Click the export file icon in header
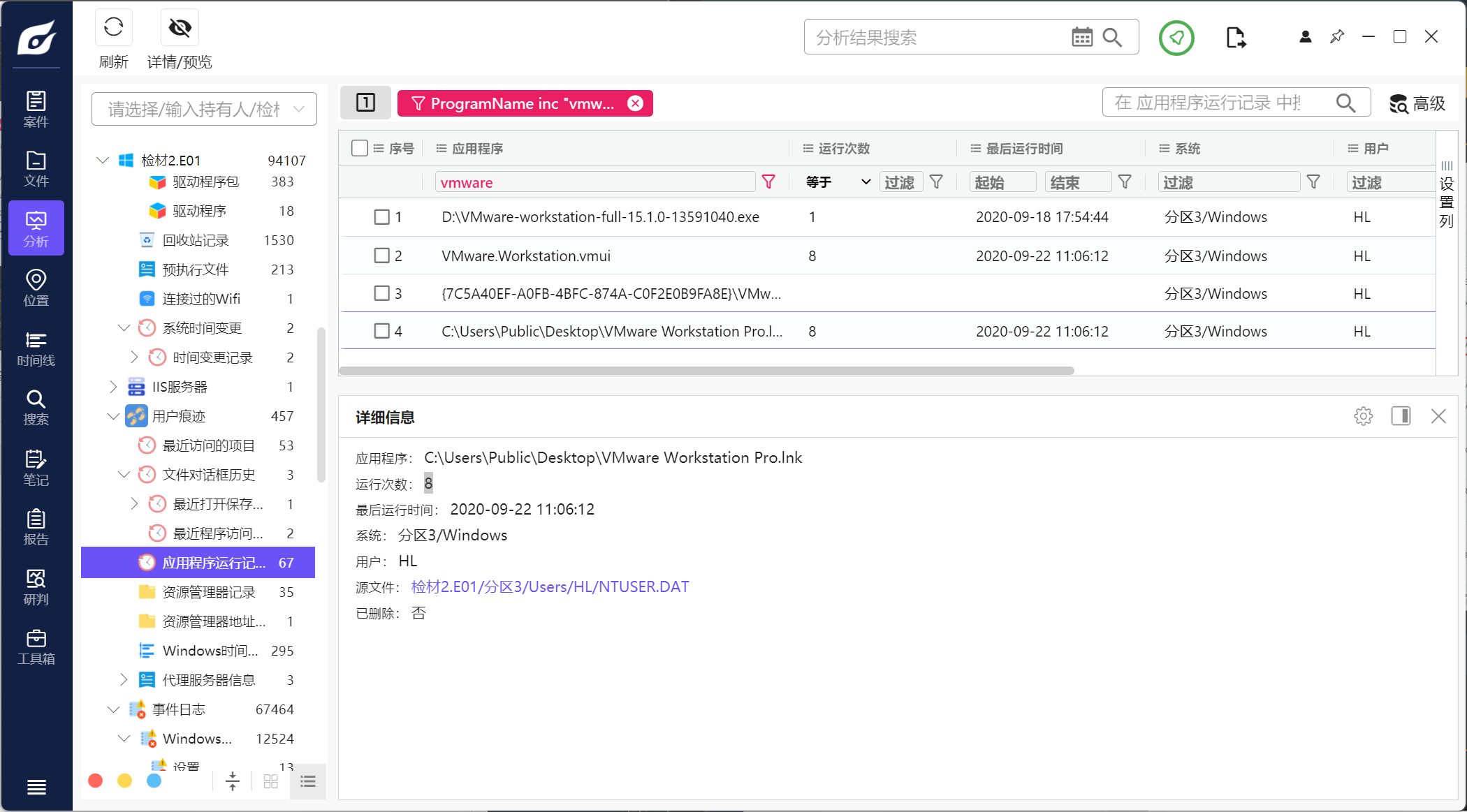Screen dimensions: 1467x812 [1235, 38]
